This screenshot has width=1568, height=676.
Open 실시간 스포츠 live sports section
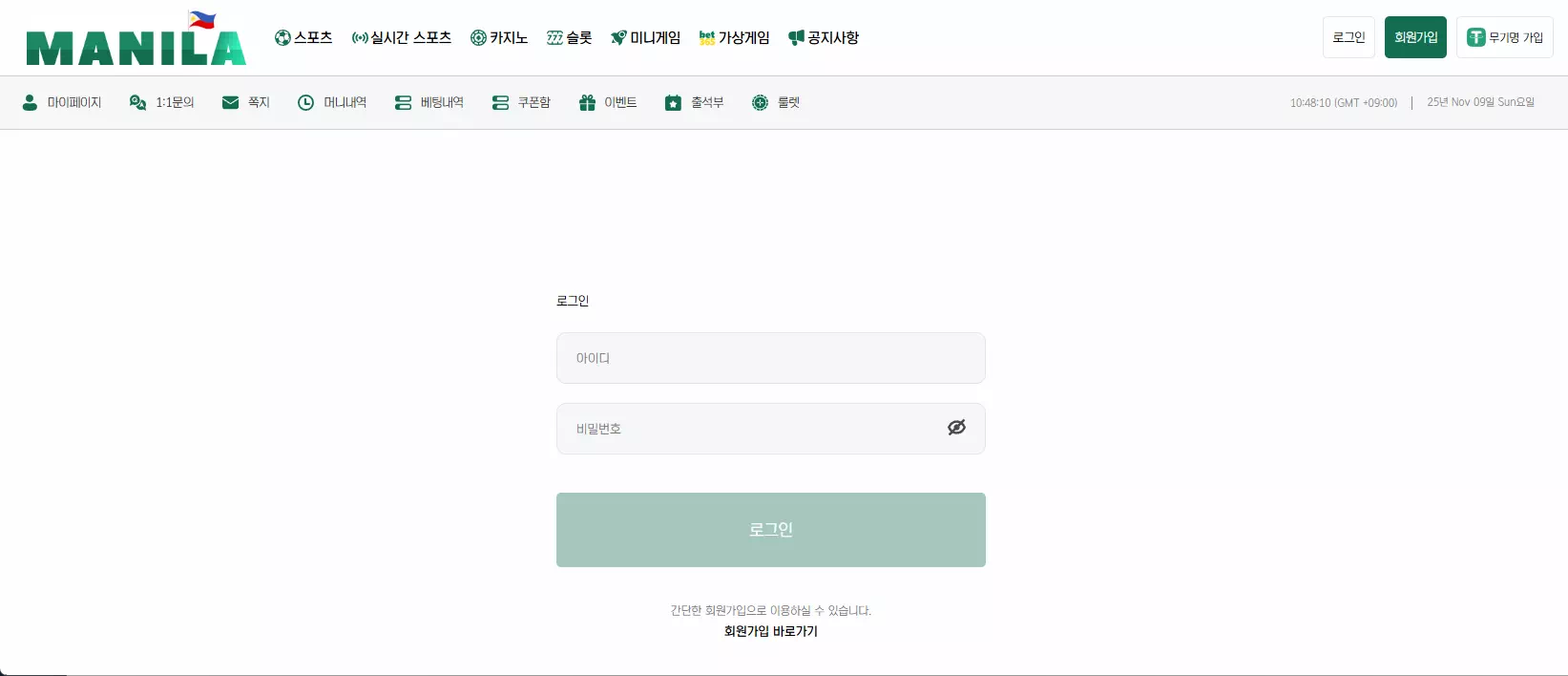(x=401, y=37)
